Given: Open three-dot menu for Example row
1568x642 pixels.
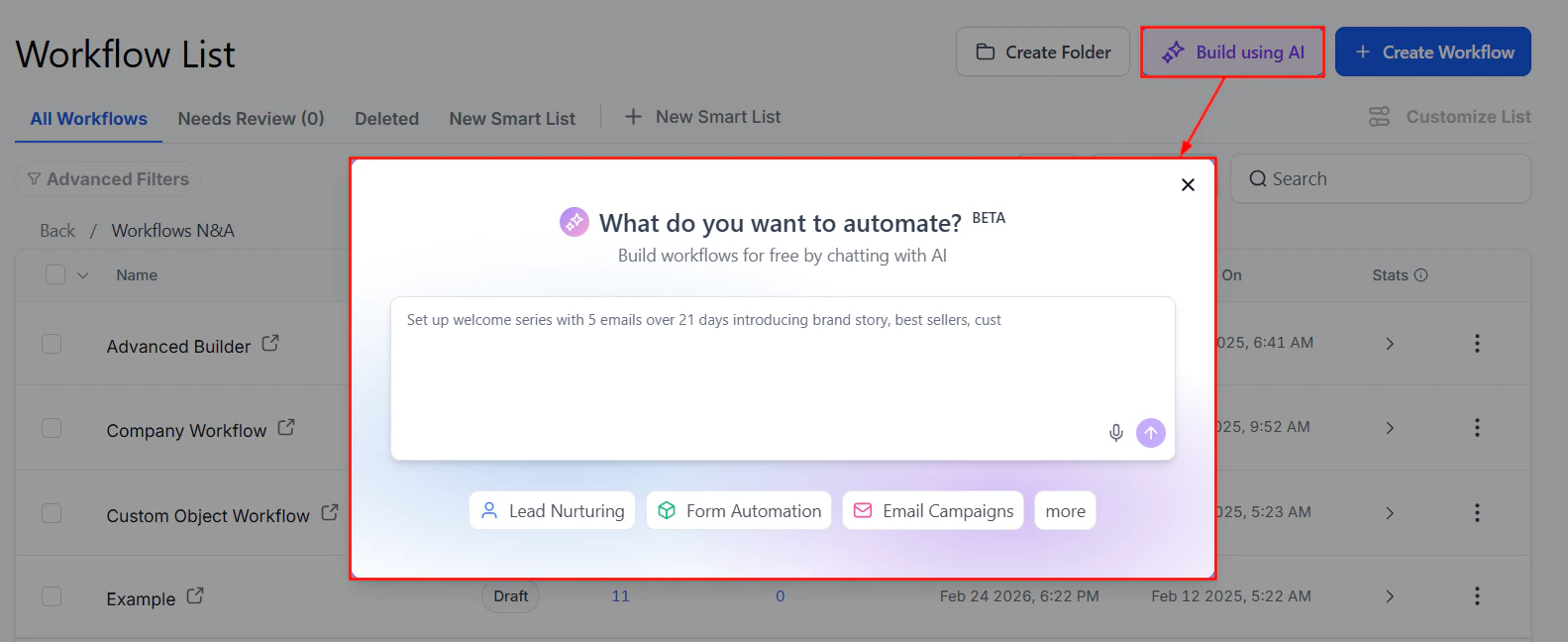Looking at the screenshot, I should [x=1477, y=596].
